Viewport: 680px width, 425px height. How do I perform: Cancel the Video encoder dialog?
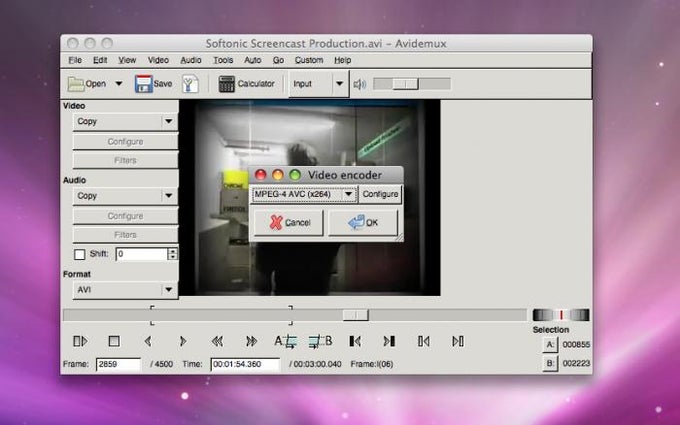(x=289, y=222)
